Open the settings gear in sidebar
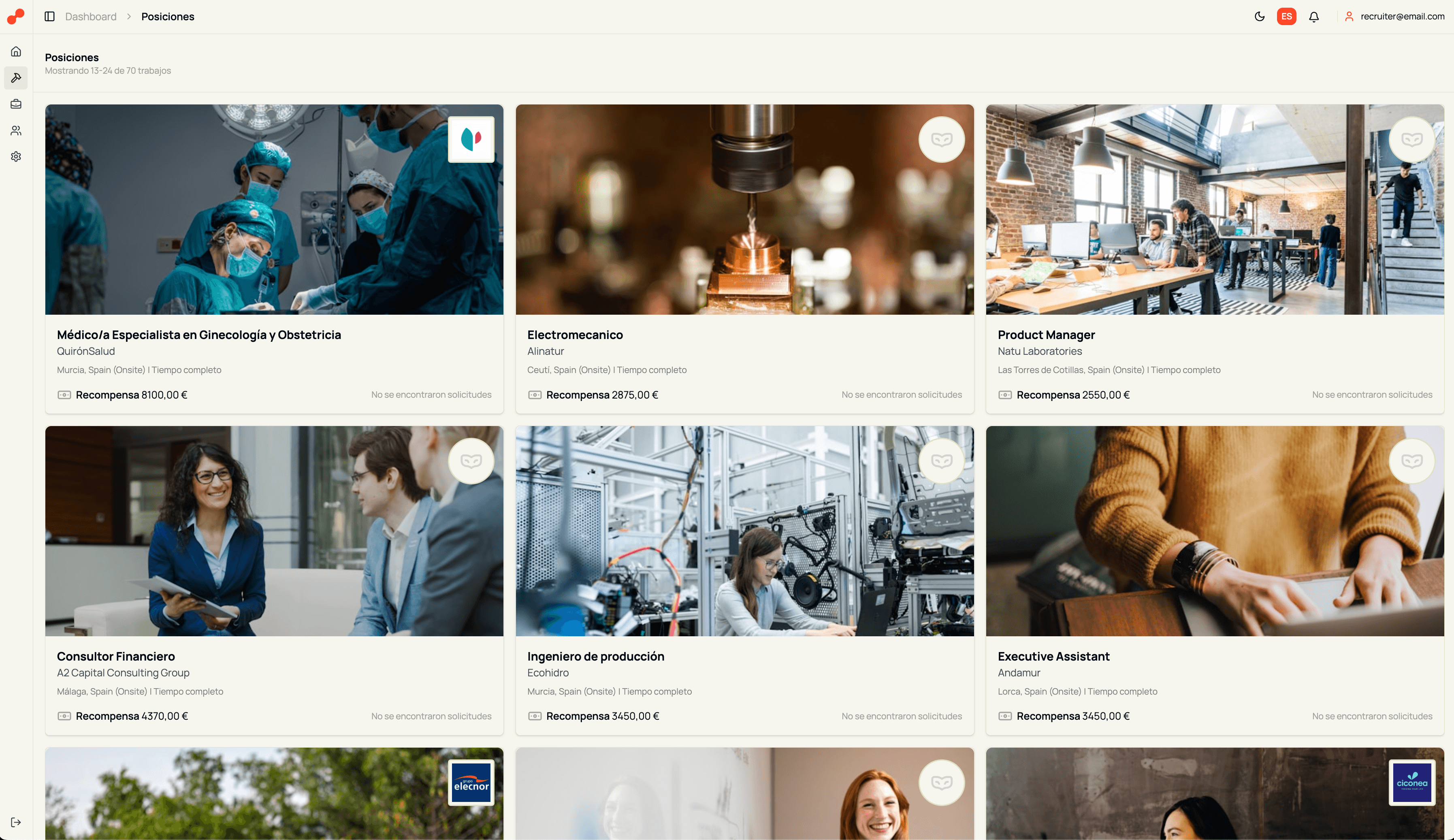Screen dimensions: 1454x840 tap(16, 156)
